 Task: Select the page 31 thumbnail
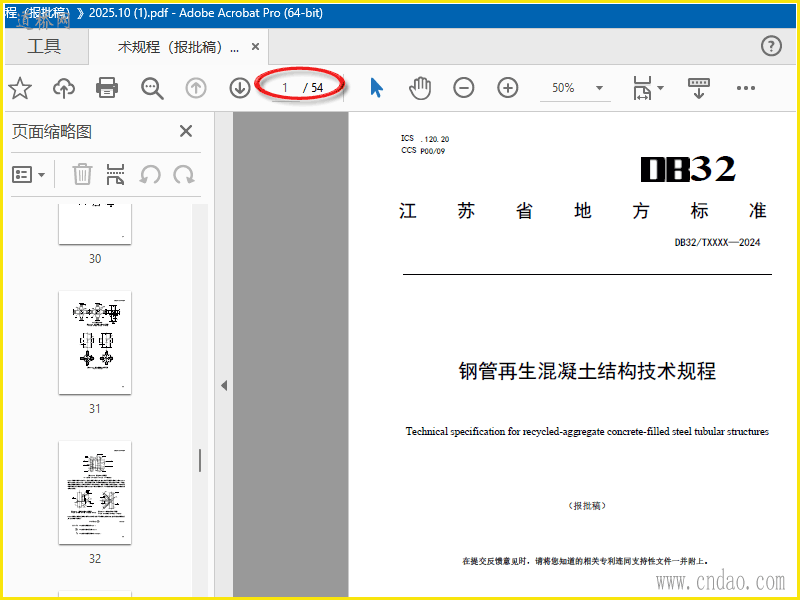(95, 342)
